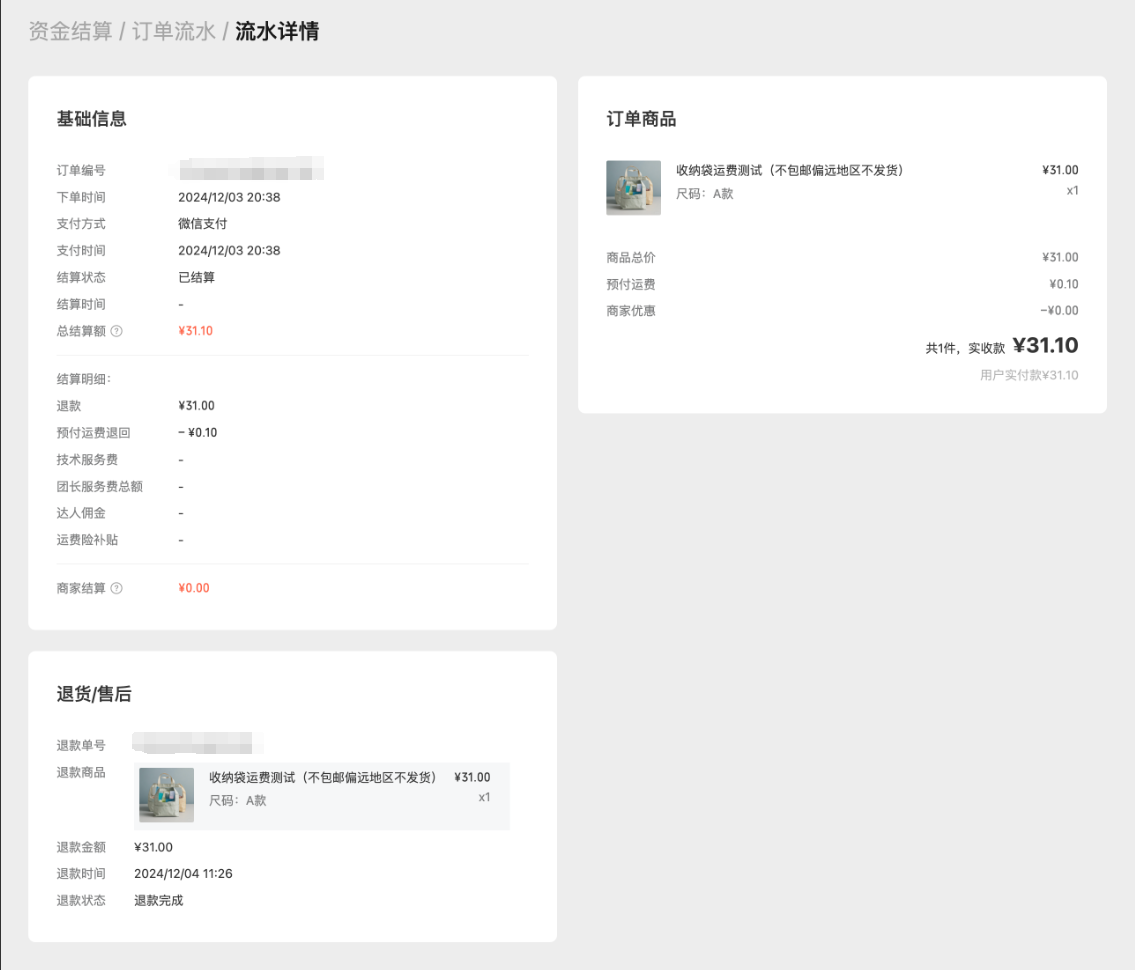The image size is (1135, 970).
Task: Click the 流水详情 breadcrumb title
Action: click(x=277, y=31)
